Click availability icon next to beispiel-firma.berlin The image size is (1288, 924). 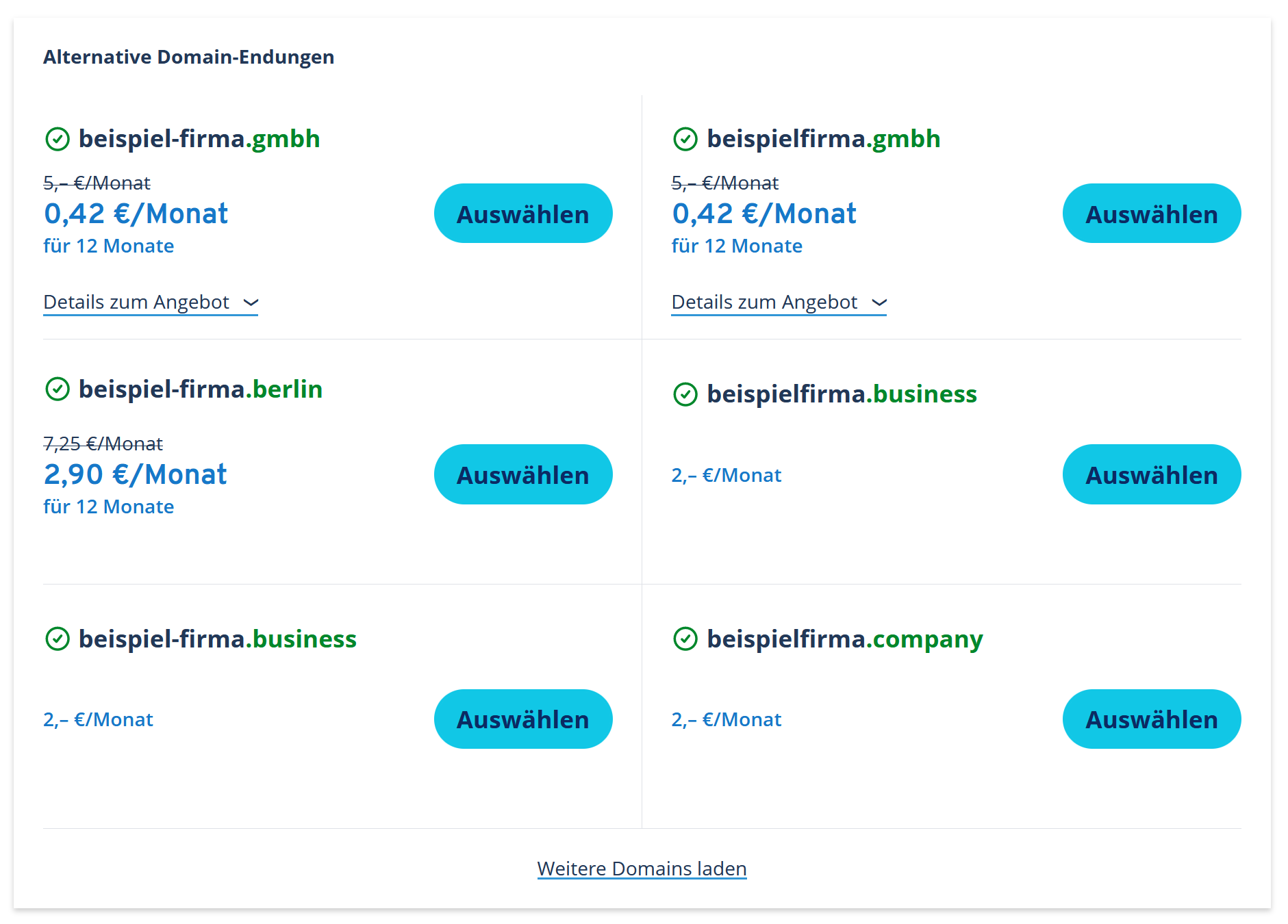pos(58,389)
